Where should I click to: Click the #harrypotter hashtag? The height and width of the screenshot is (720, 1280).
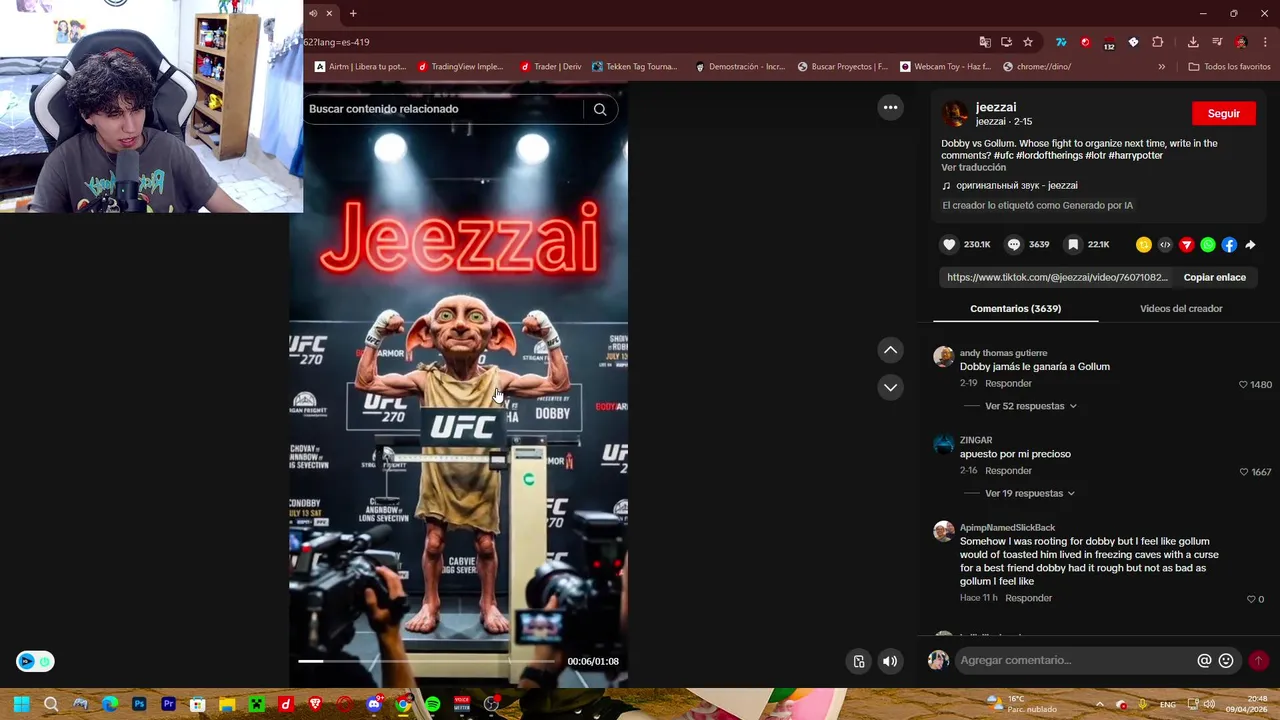coord(1135,155)
